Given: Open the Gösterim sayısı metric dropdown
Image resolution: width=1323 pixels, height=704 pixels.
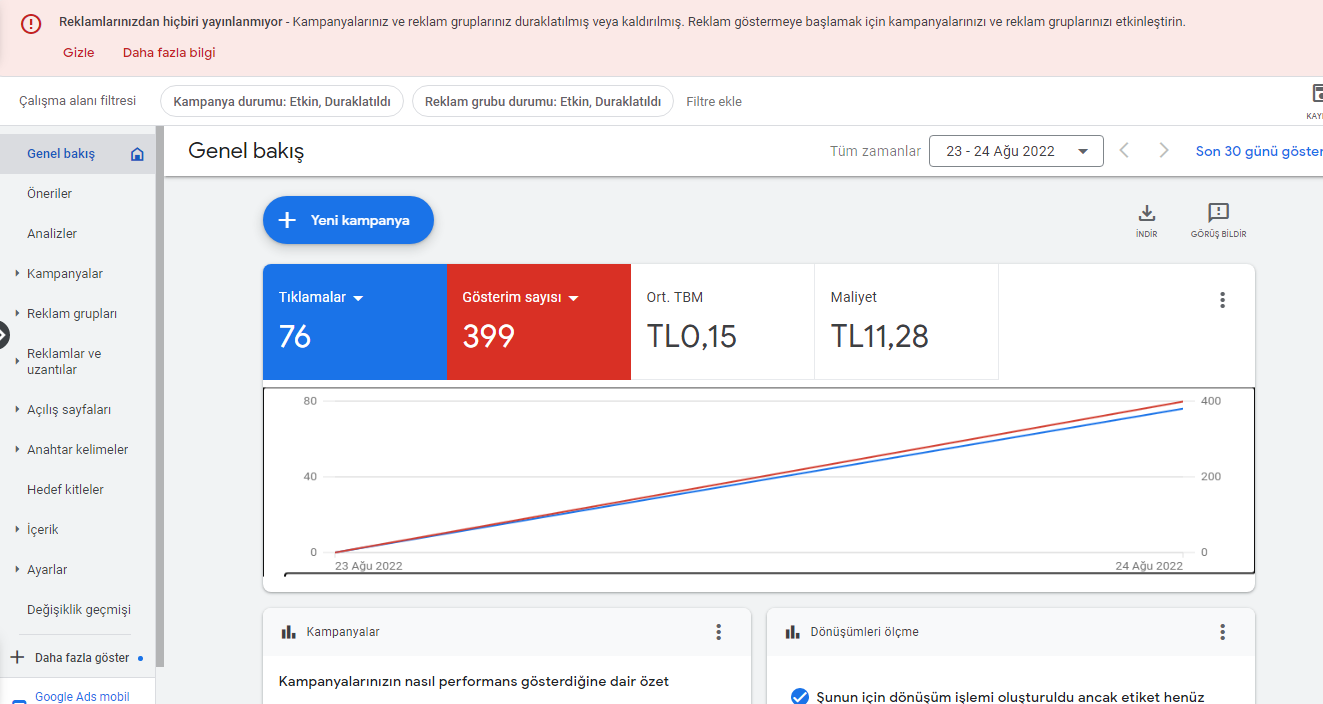Looking at the screenshot, I should tap(574, 298).
